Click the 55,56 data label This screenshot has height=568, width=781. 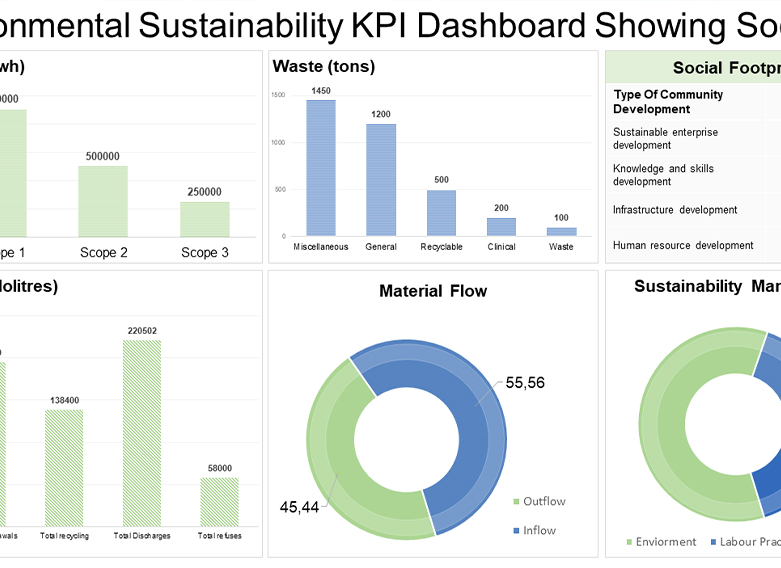pos(525,382)
